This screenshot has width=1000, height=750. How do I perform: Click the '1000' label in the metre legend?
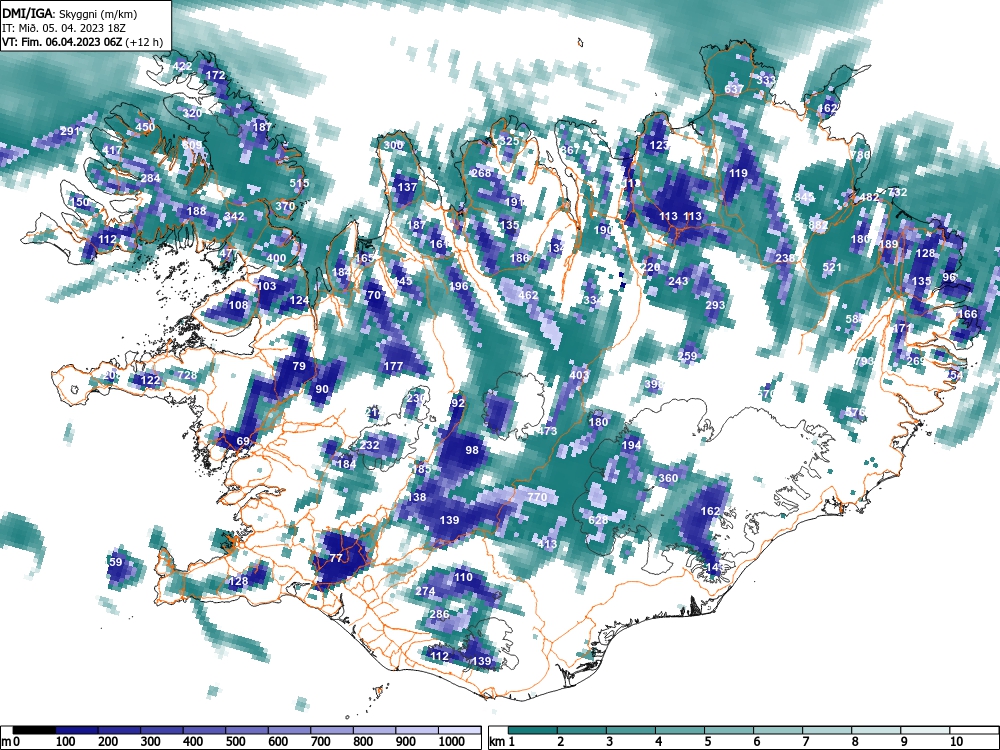click(x=452, y=741)
